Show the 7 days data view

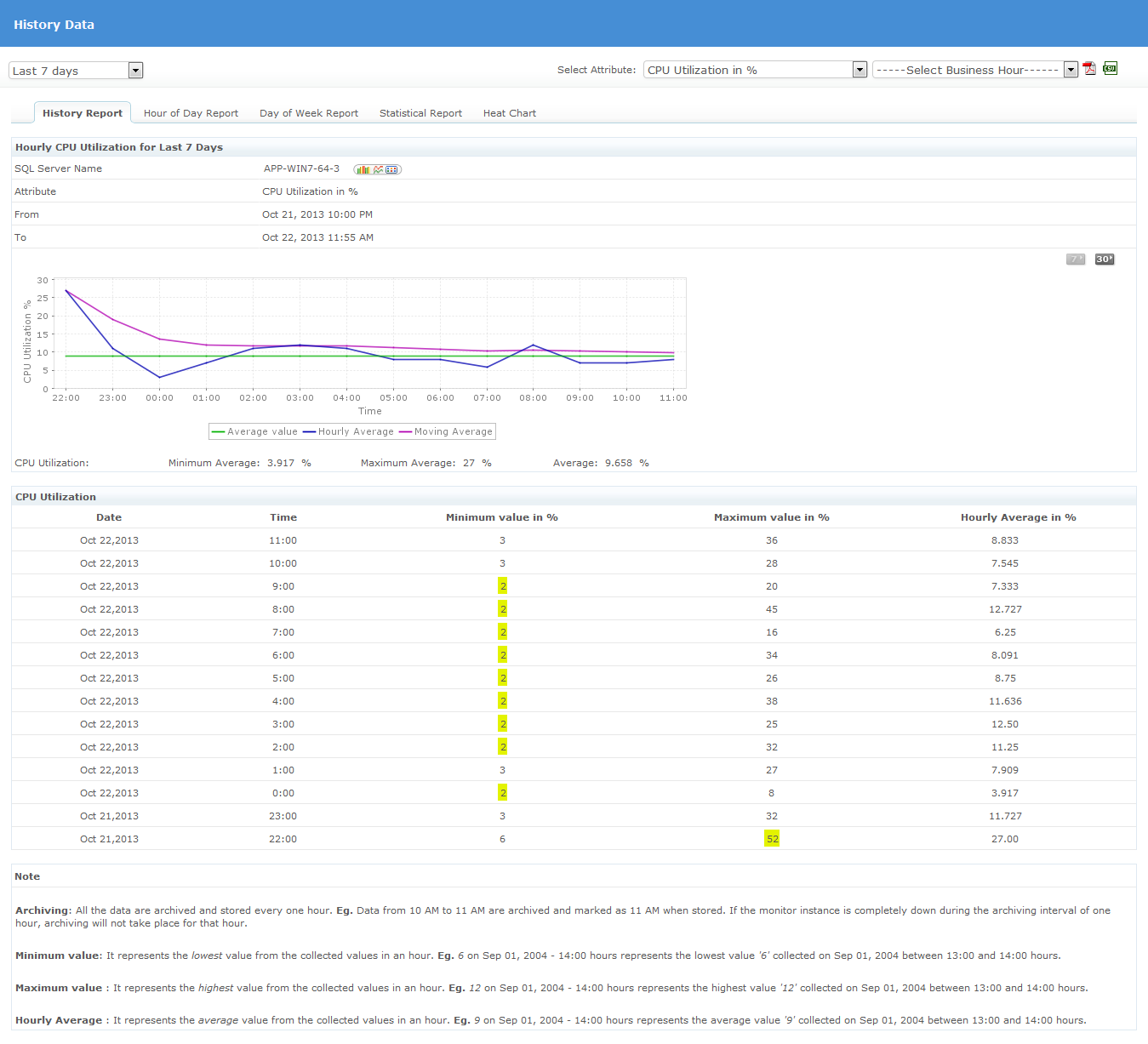[1076, 260]
